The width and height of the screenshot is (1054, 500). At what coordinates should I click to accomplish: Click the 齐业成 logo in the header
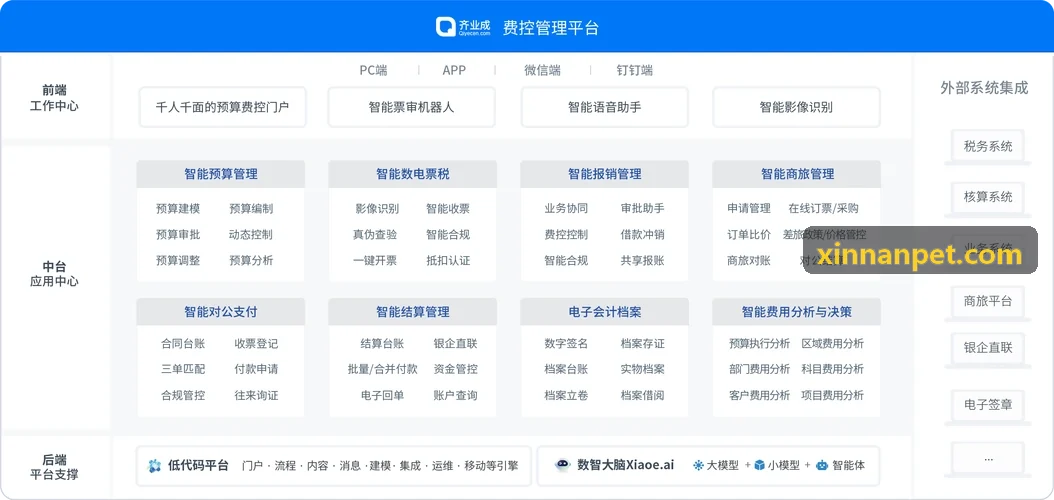click(x=463, y=27)
